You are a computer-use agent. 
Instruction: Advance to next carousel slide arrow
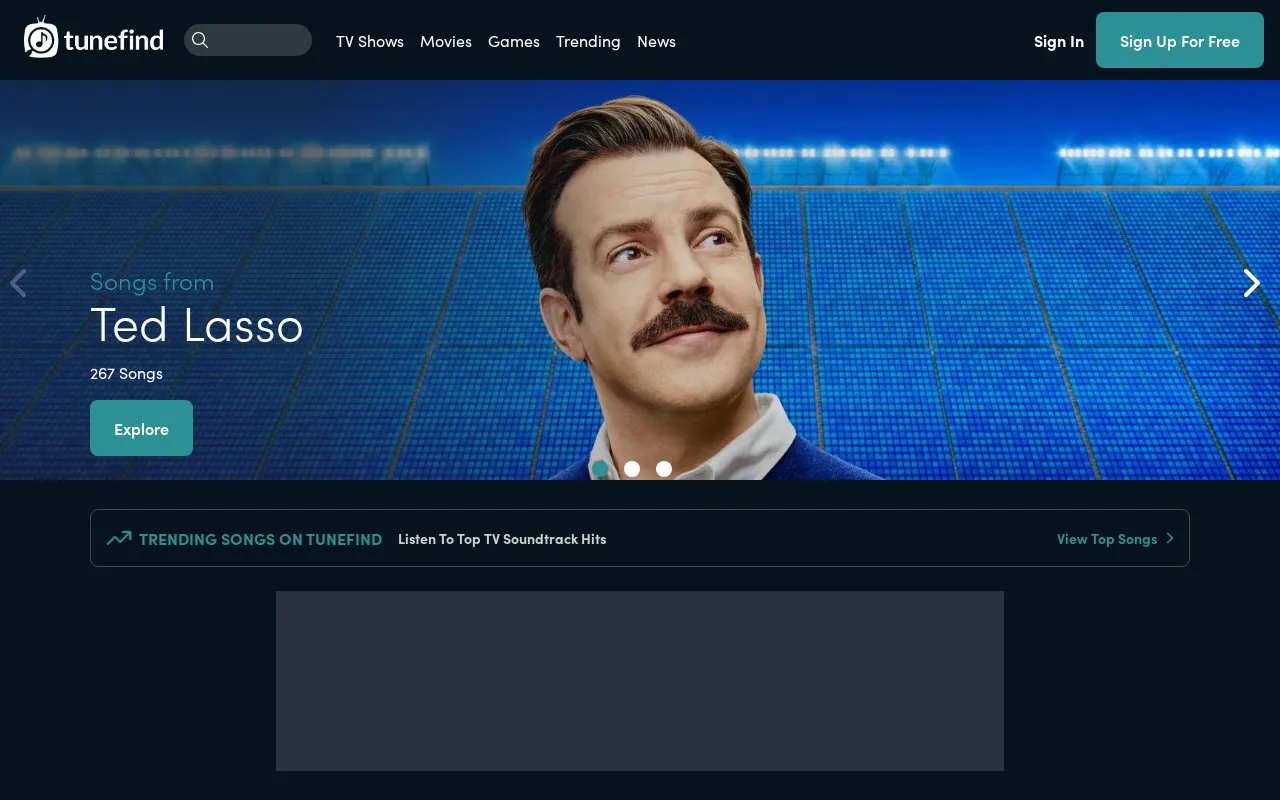[x=1251, y=284]
